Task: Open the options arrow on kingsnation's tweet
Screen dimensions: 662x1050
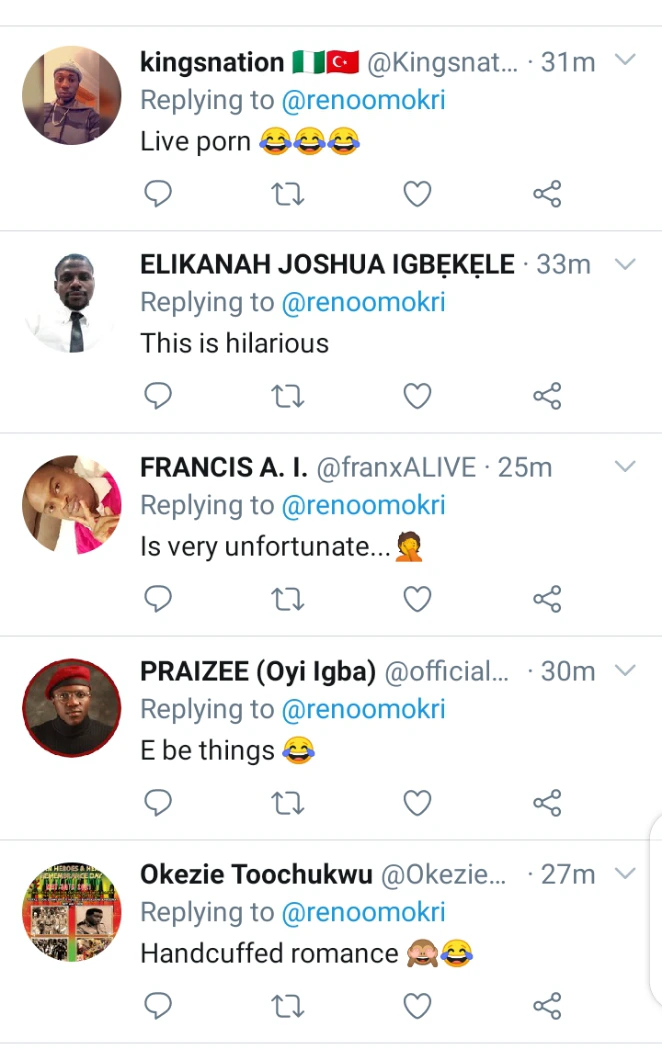Action: pyautogui.click(x=625, y=60)
